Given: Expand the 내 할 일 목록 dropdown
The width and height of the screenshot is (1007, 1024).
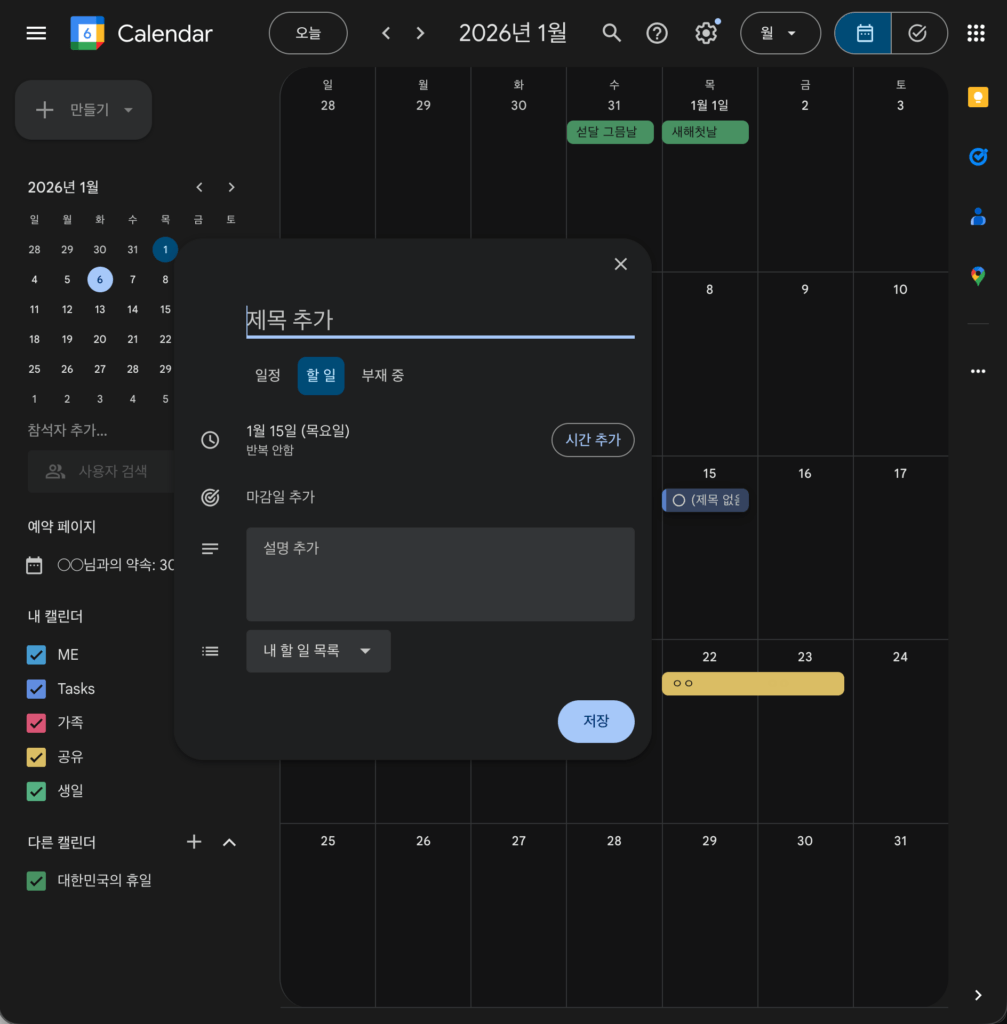Looking at the screenshot, I should tap(318, 651).
